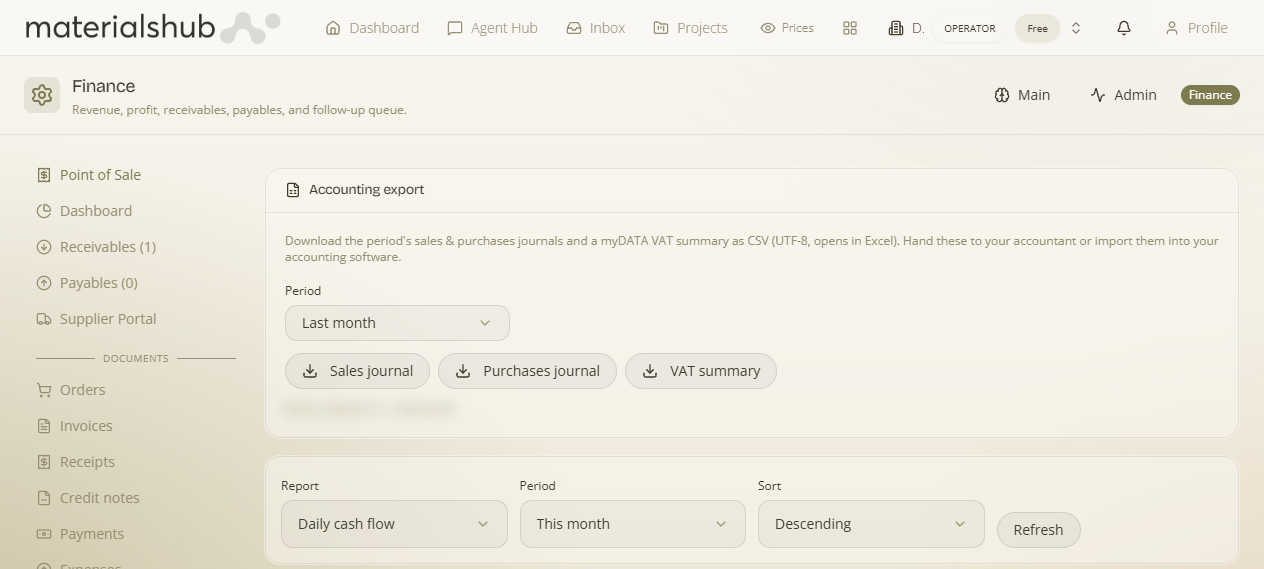Open the Descending sort dropdown
This screenshot has width=1264, height=569.
tap(871, 524)
